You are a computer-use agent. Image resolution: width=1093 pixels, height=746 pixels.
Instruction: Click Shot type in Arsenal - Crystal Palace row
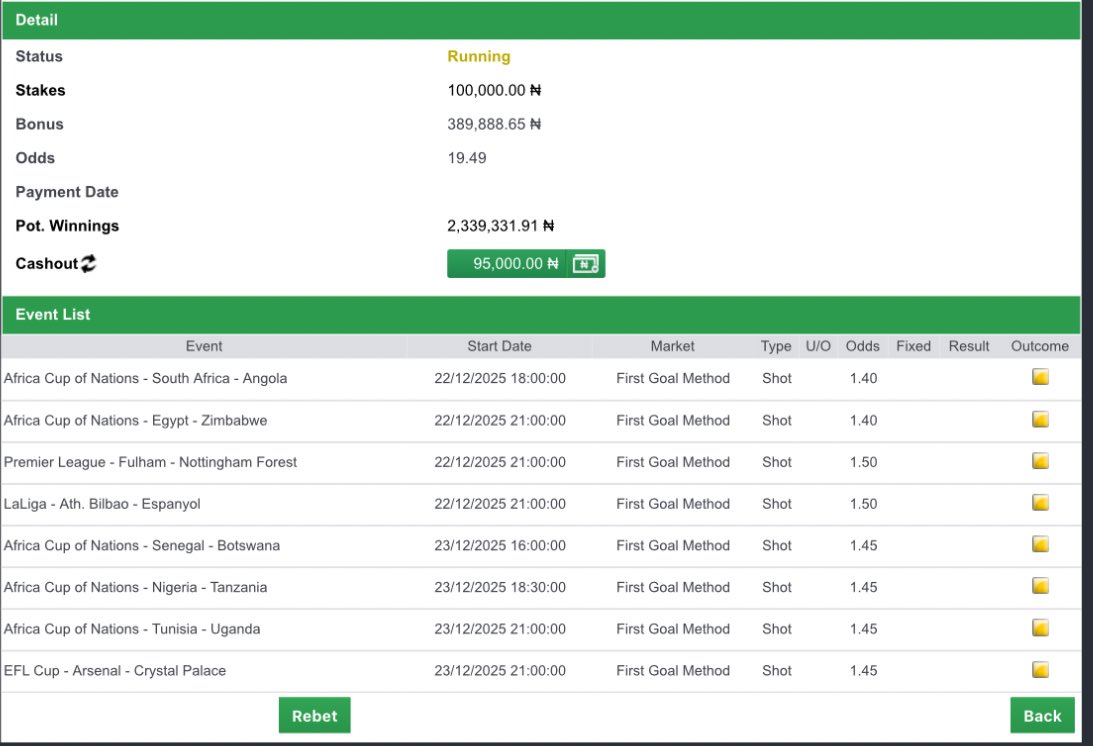click(777, 671)
